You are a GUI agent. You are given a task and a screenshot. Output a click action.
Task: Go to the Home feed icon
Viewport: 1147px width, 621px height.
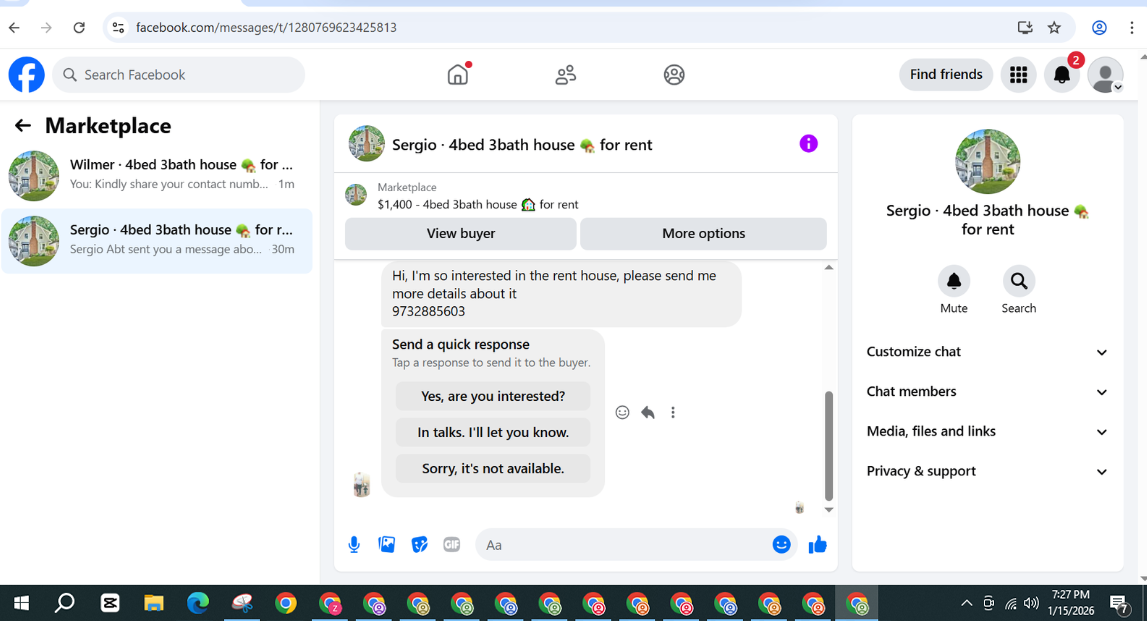pyautogui.click(x=458, y=75)
